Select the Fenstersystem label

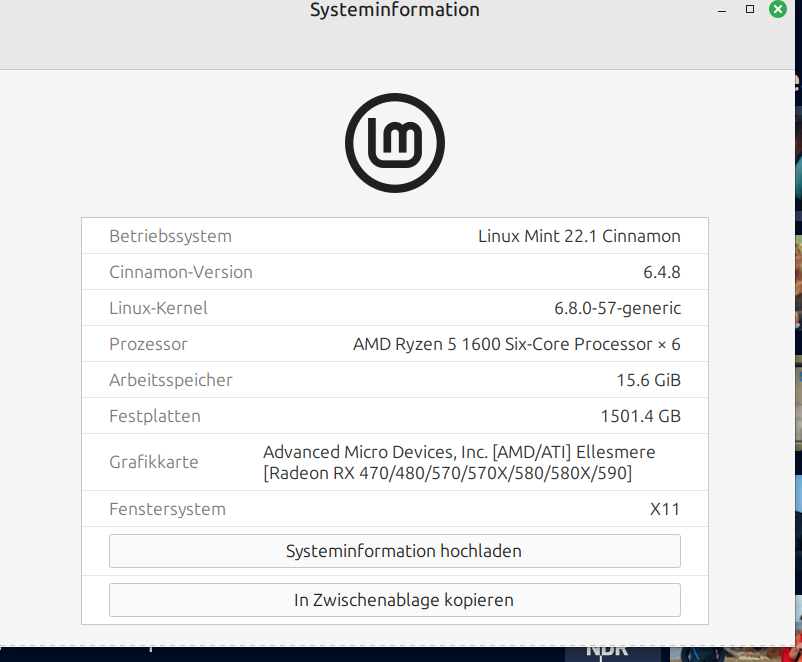pyautogui.click(x=167, y=509)
